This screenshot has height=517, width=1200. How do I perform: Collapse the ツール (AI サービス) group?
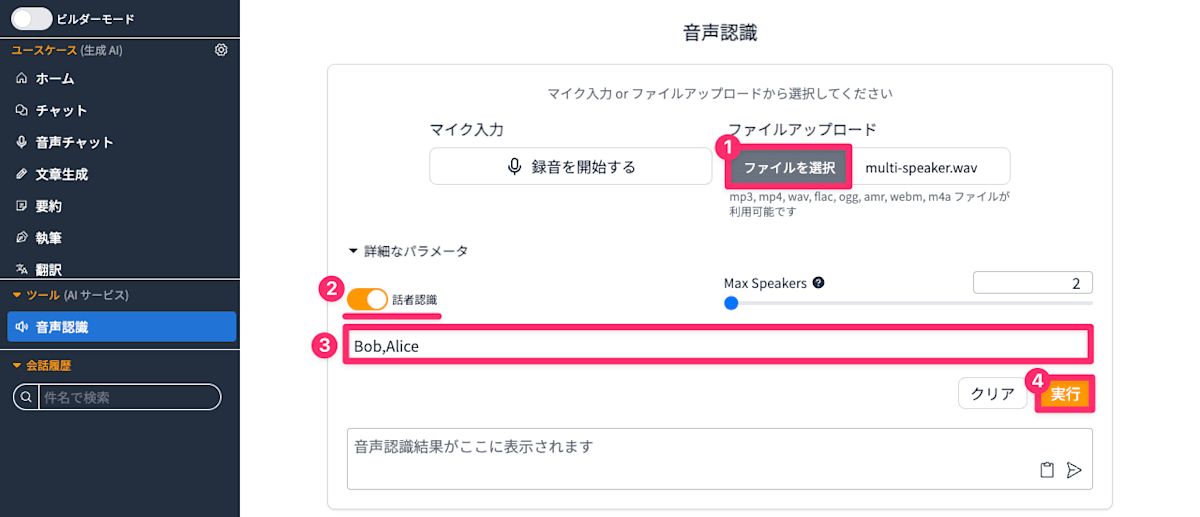click(x=70, y=295)
